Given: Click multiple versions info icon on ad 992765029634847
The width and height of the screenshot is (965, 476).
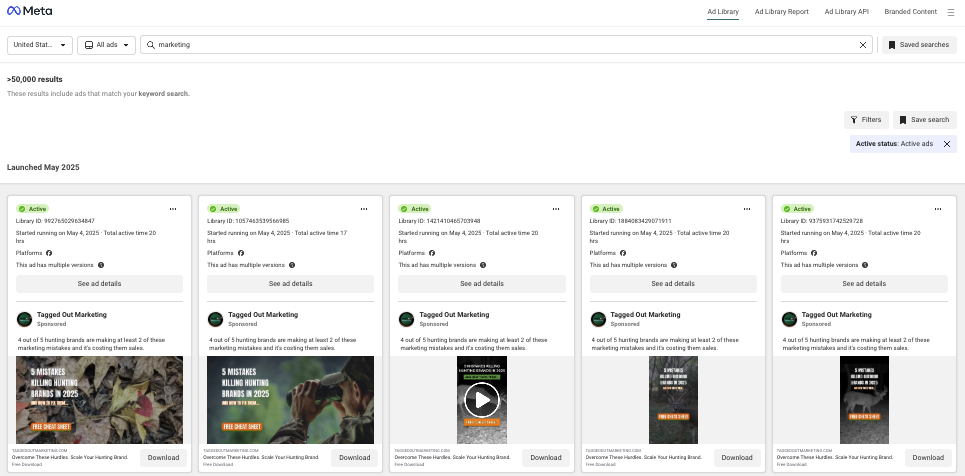Looking at the screenshot, I should pyautogui.click(x=101, y=265).
